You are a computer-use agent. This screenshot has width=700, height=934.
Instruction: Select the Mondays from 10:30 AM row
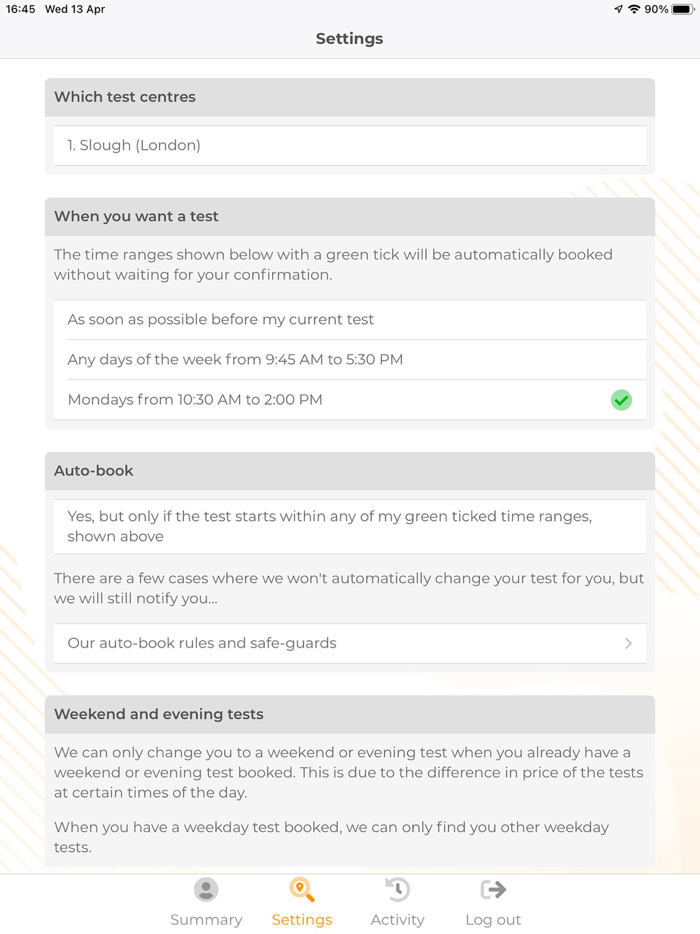(x=300, y=399)
